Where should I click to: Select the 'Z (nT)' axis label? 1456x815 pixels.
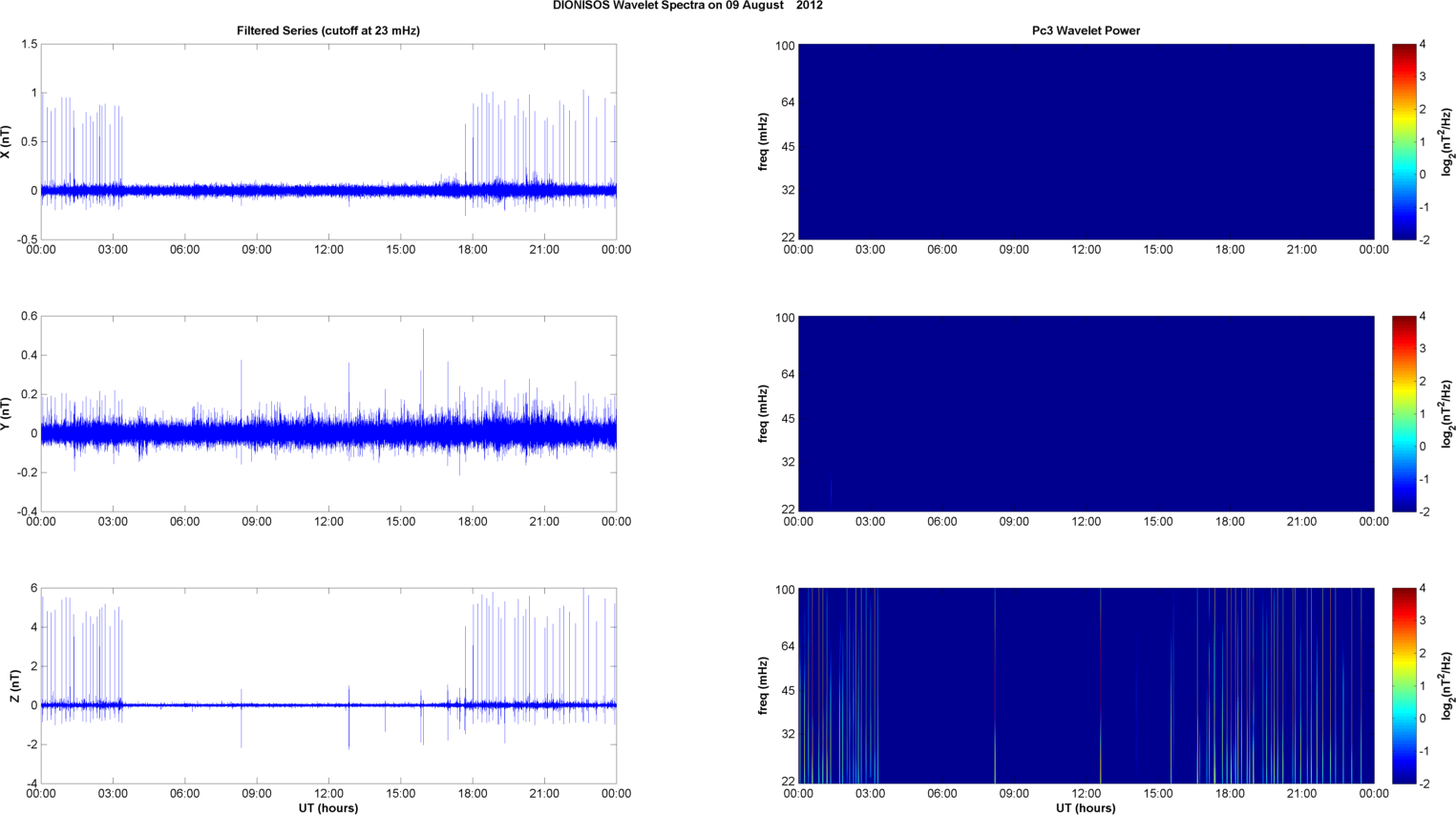coord(14,686)
